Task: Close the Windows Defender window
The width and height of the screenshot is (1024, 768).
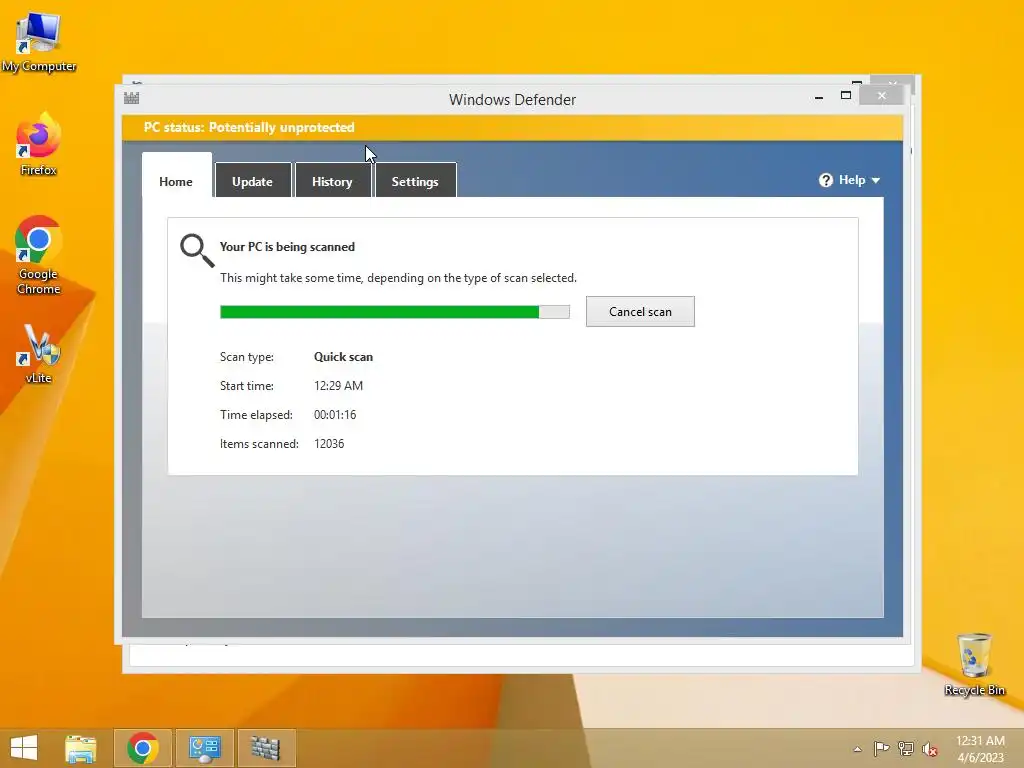Action: tap(882, 96)
